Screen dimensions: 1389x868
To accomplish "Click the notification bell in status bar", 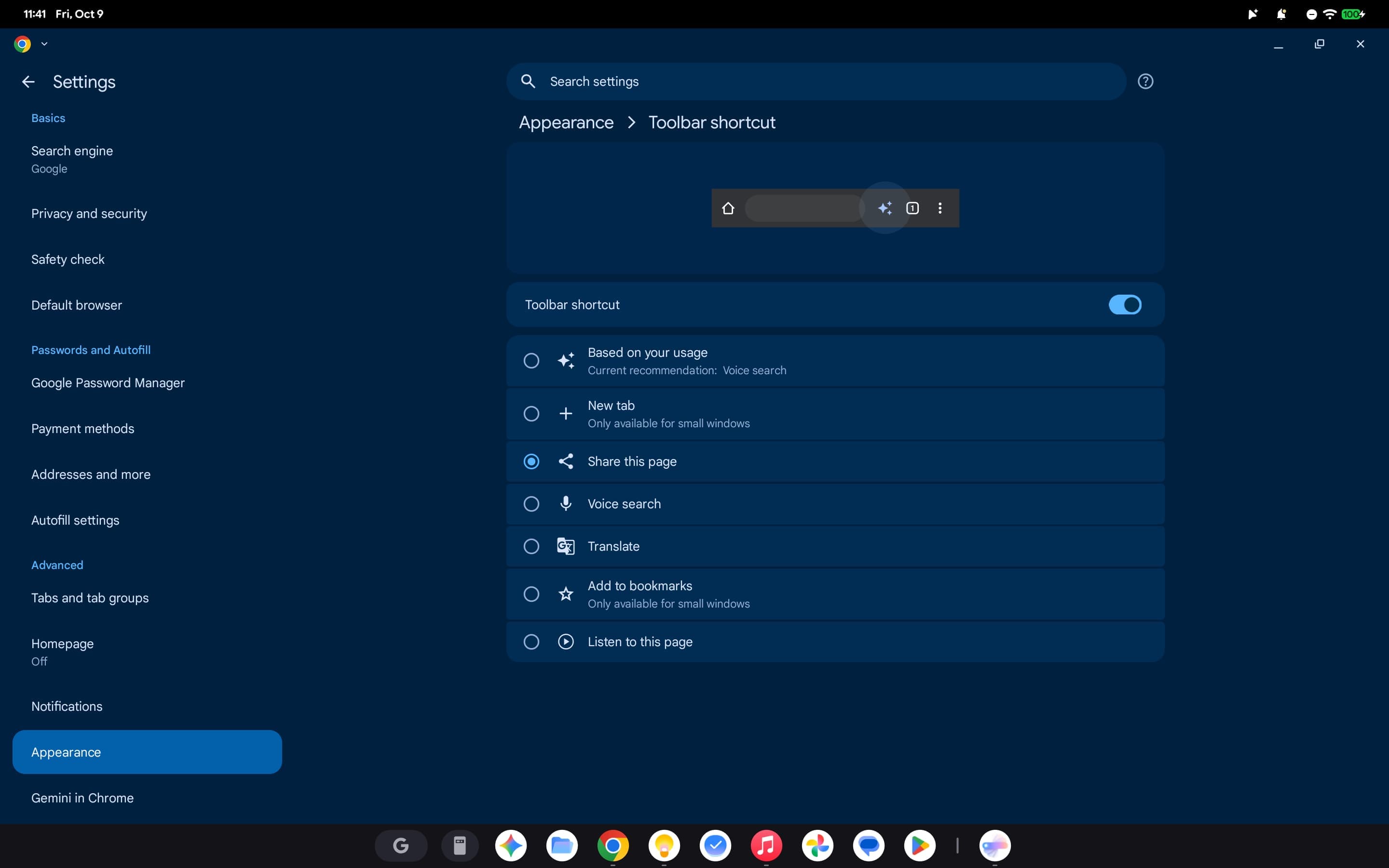I will click(x=1281, y=14).
